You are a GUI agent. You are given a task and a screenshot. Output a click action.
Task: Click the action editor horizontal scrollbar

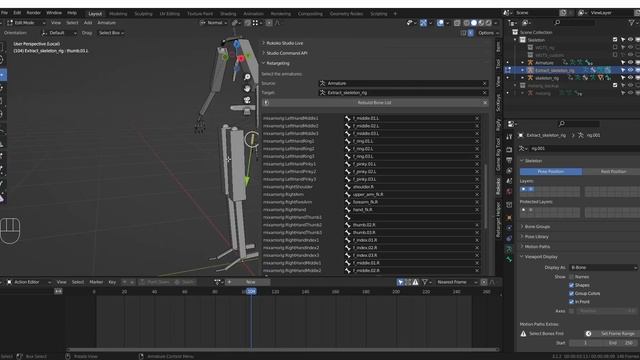[x=283, y=349]
